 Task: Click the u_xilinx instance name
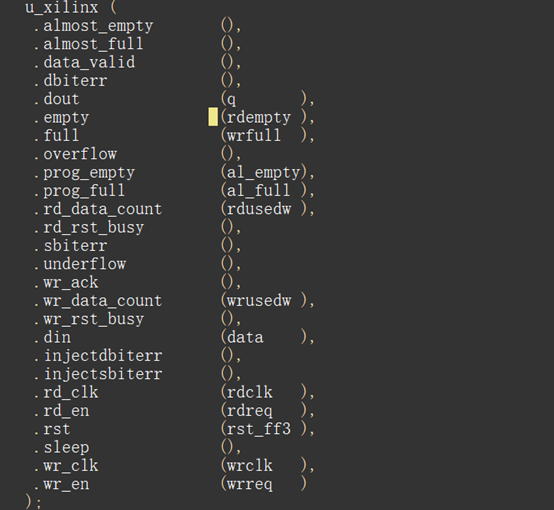61,8
